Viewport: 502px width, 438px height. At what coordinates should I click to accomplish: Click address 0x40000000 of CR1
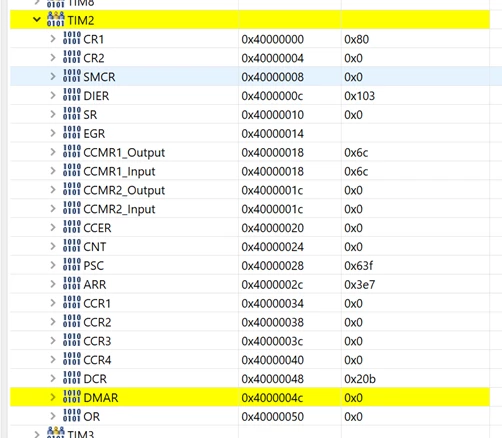[273, 39]
